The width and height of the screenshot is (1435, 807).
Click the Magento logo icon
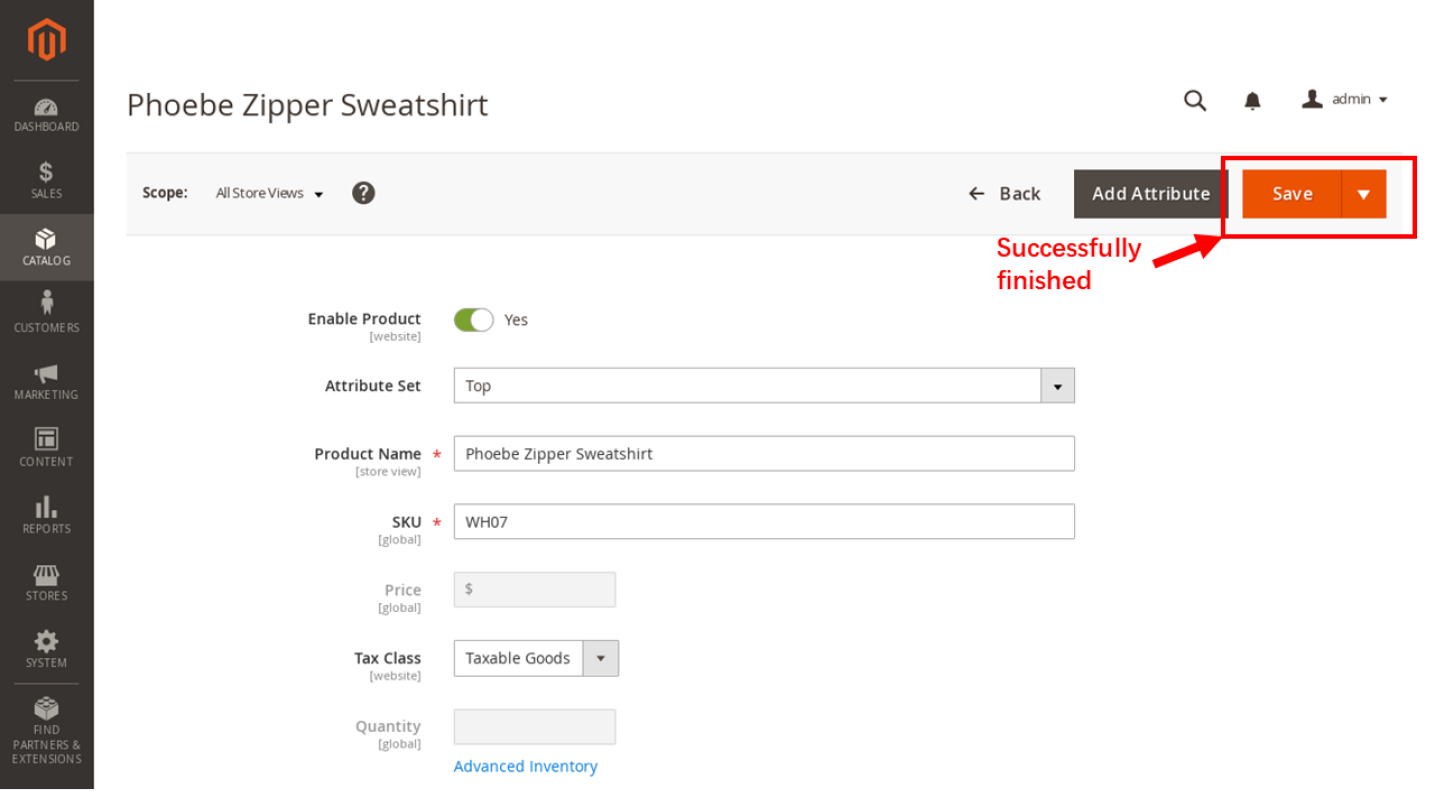pos(46,40)
